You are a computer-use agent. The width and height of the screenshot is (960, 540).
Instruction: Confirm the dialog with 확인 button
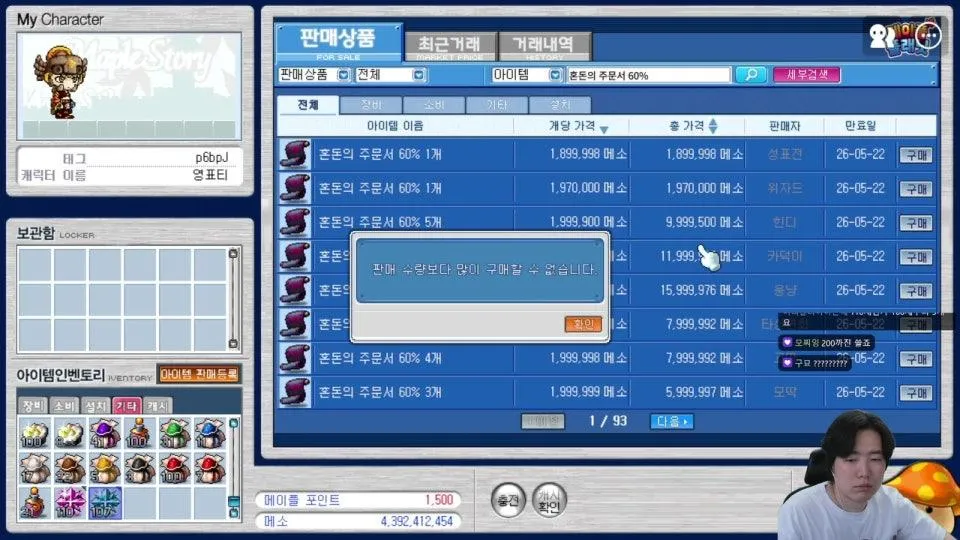pos(582,324)
